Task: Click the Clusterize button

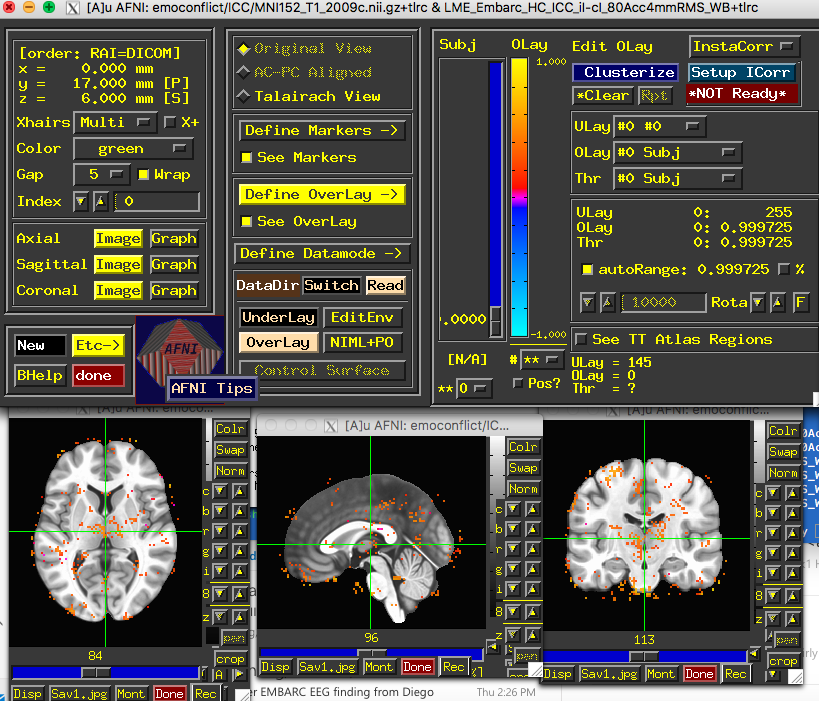Action: (625, 72)
